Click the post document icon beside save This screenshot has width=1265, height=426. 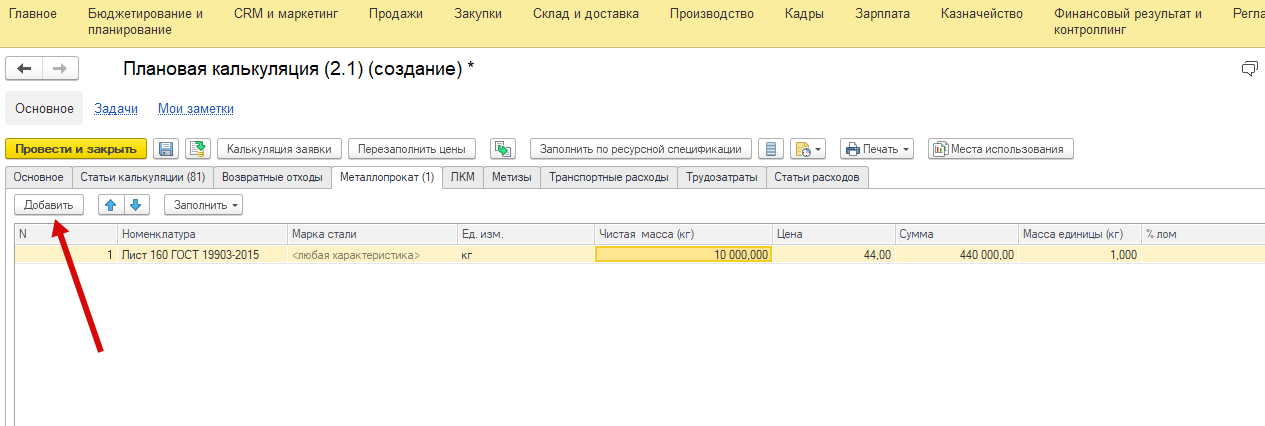click(198, 149)
